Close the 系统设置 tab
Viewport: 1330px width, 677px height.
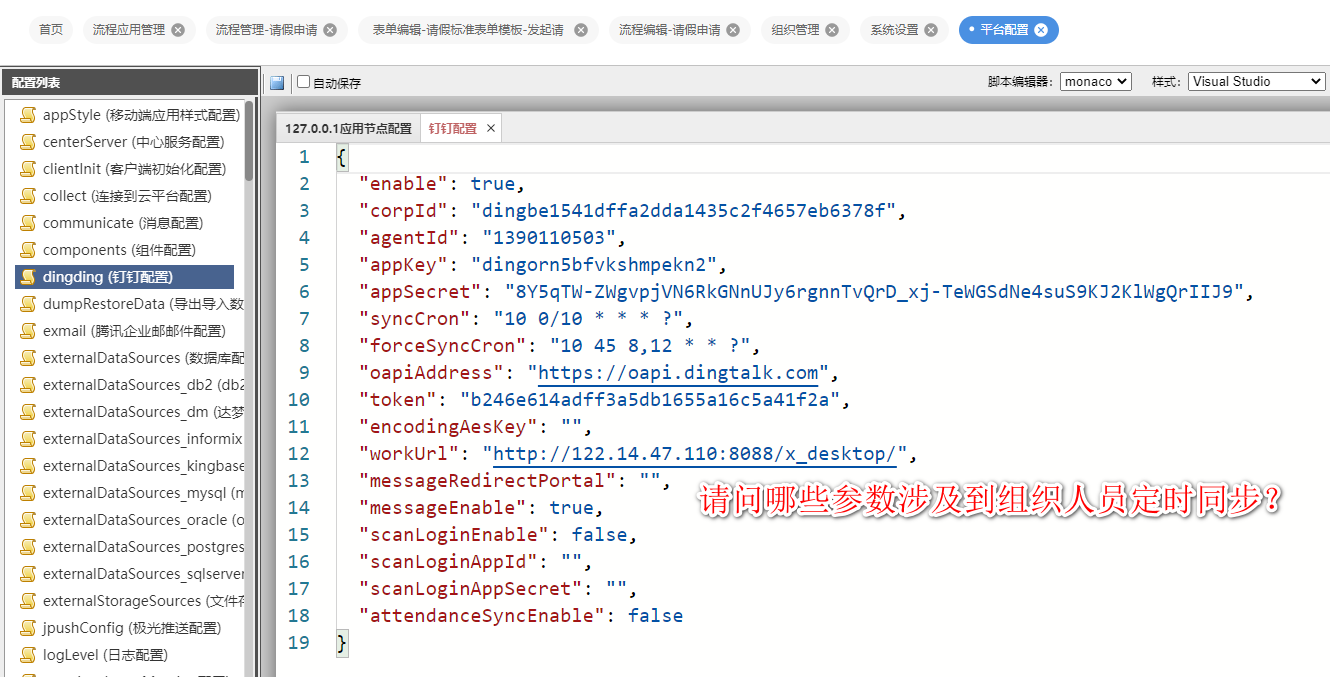[930, 30]
